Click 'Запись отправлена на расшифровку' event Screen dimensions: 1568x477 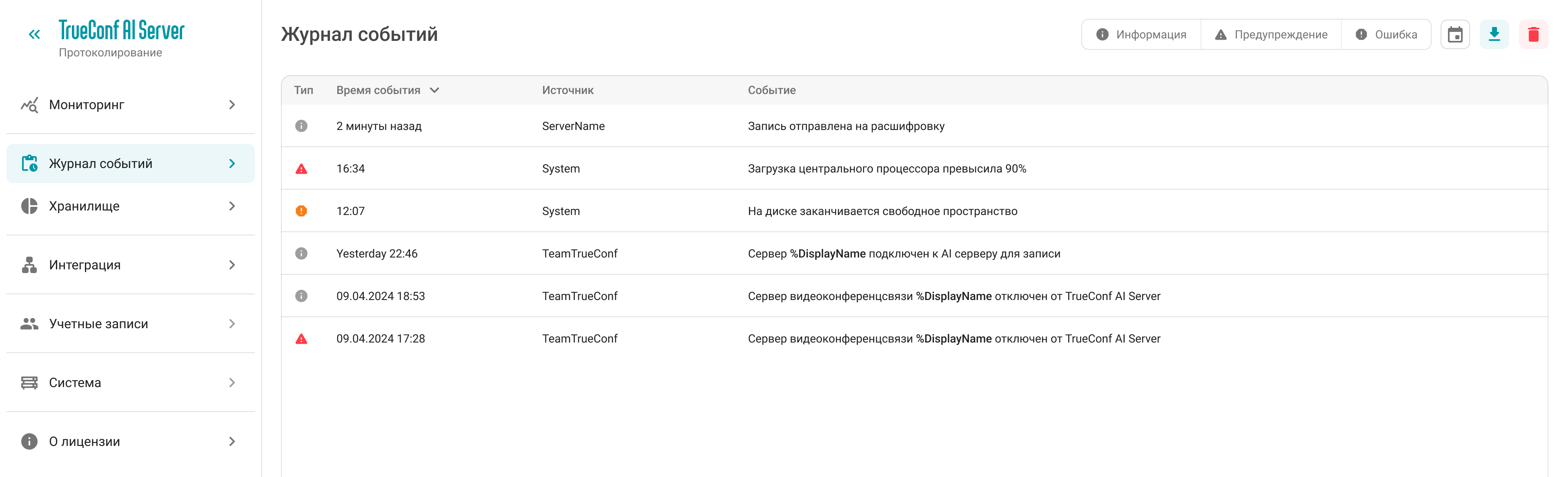[x=846, y=126]
